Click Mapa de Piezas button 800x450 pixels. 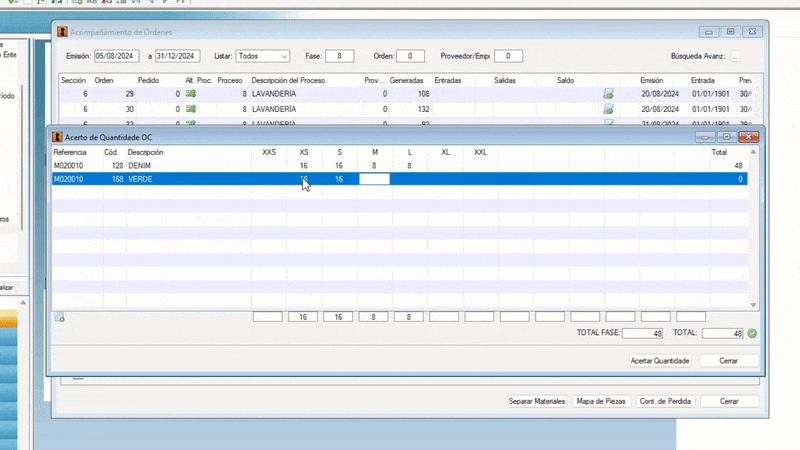click(601, 401)
